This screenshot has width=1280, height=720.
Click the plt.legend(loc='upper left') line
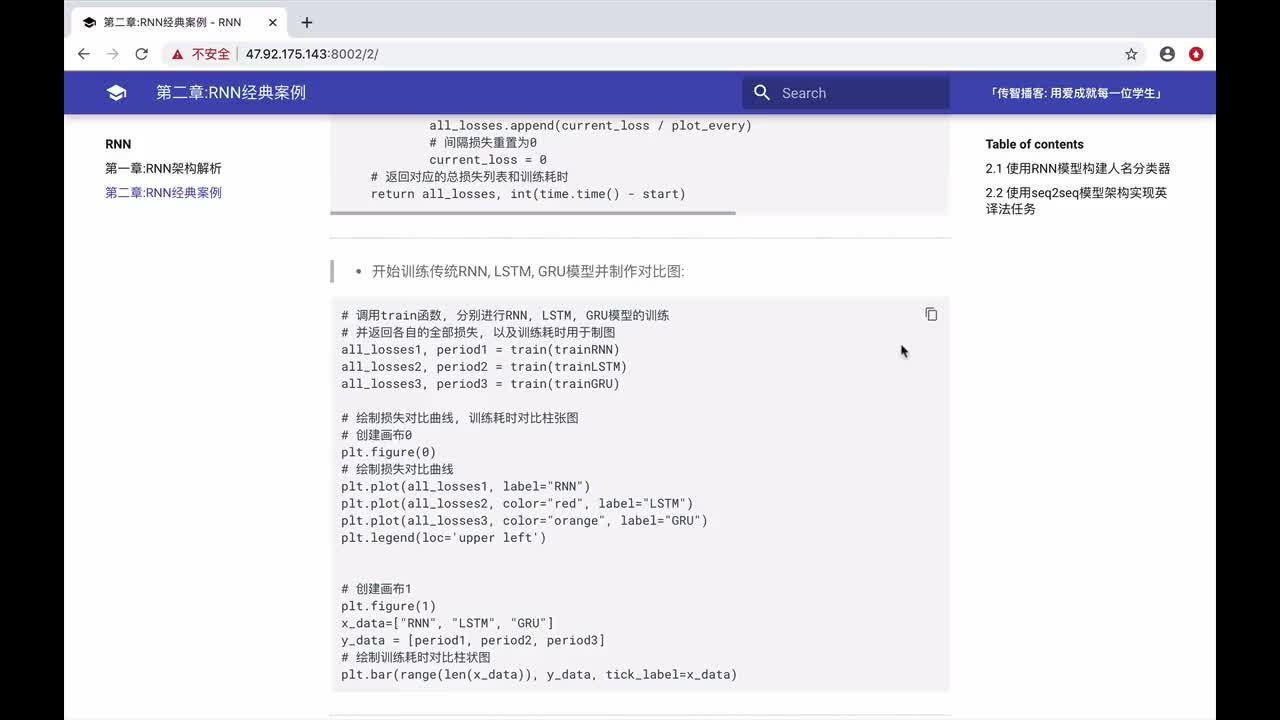(443, 537)
